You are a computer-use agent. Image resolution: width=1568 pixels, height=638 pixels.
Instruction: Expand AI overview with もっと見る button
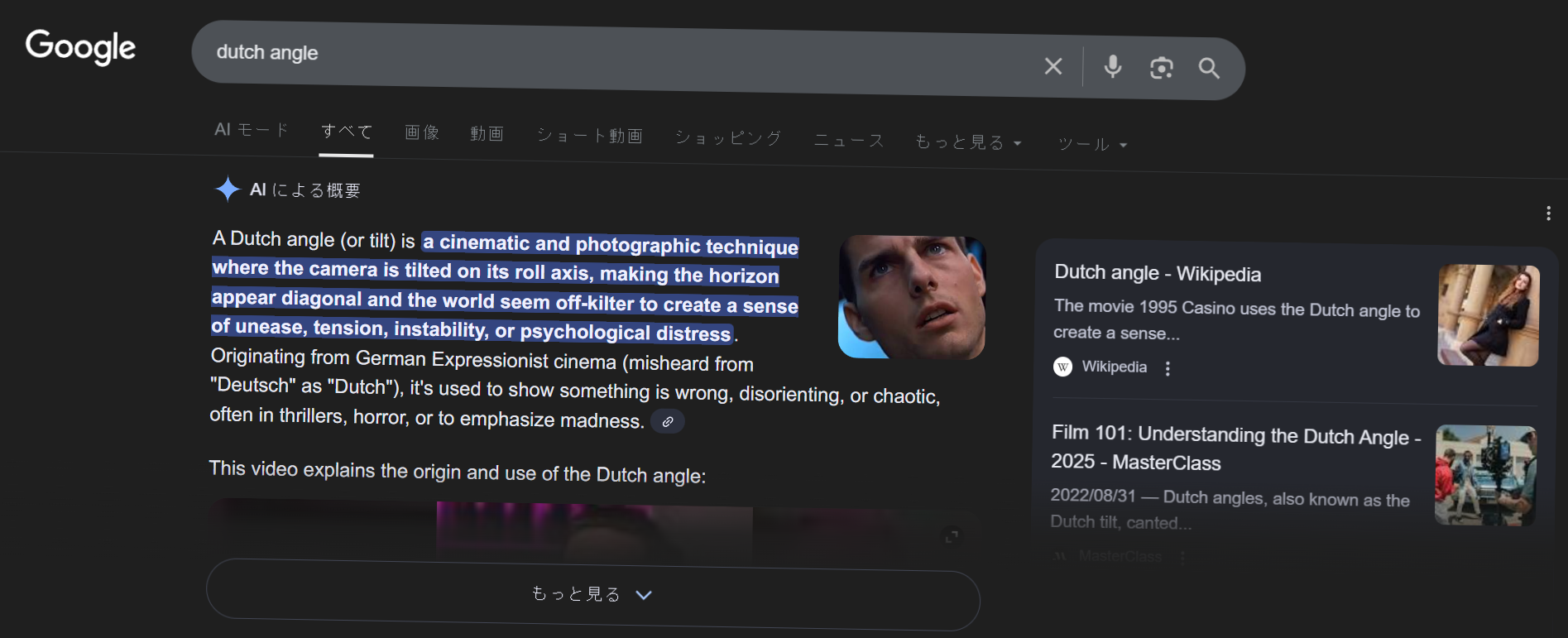point(592,594)
